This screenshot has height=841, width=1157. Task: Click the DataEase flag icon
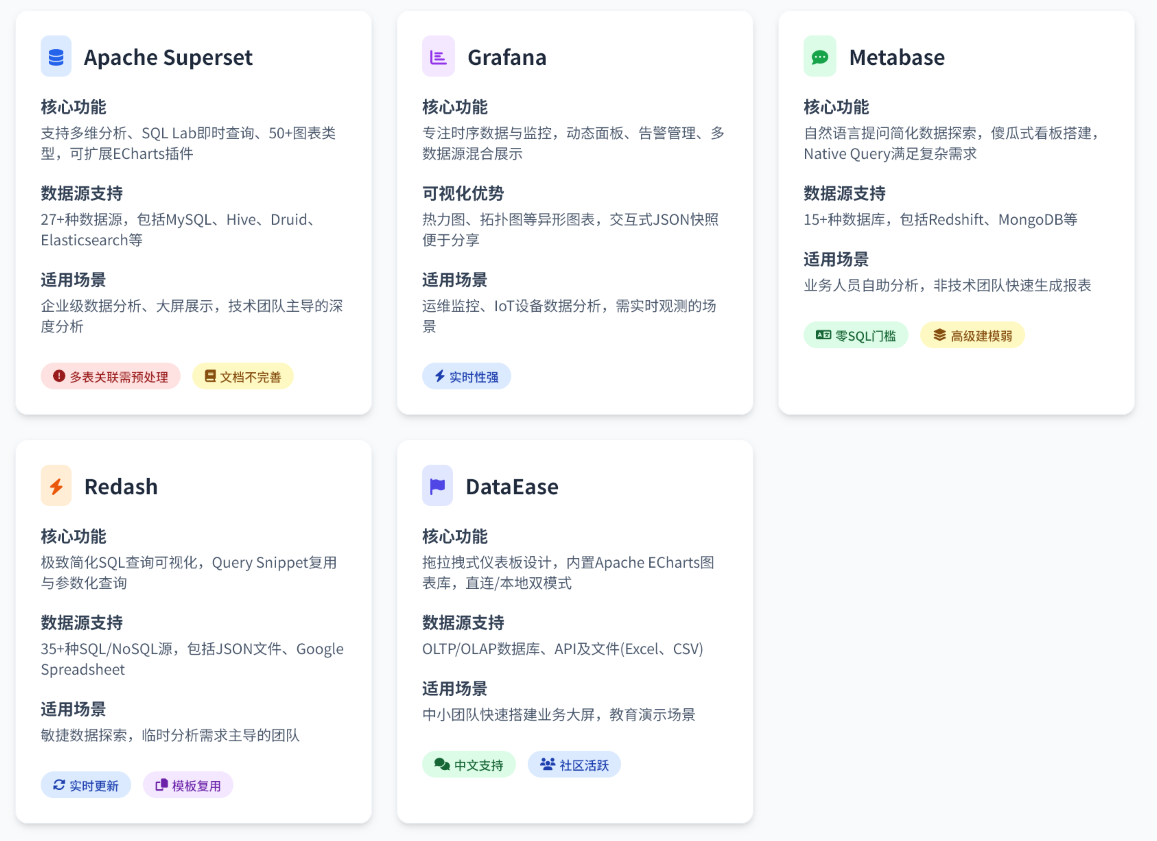pos(438,486)
